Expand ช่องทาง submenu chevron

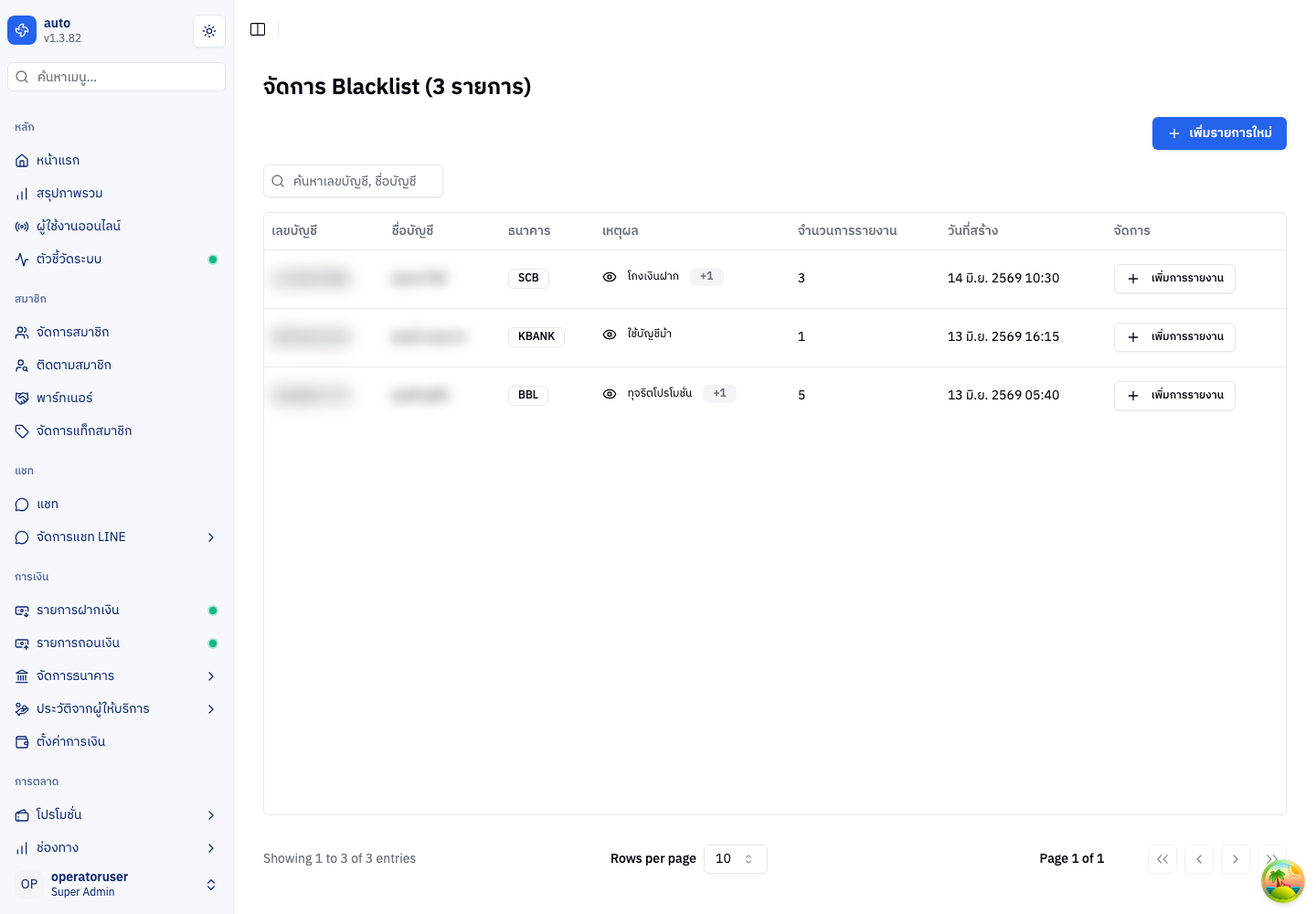coord(211,847)
